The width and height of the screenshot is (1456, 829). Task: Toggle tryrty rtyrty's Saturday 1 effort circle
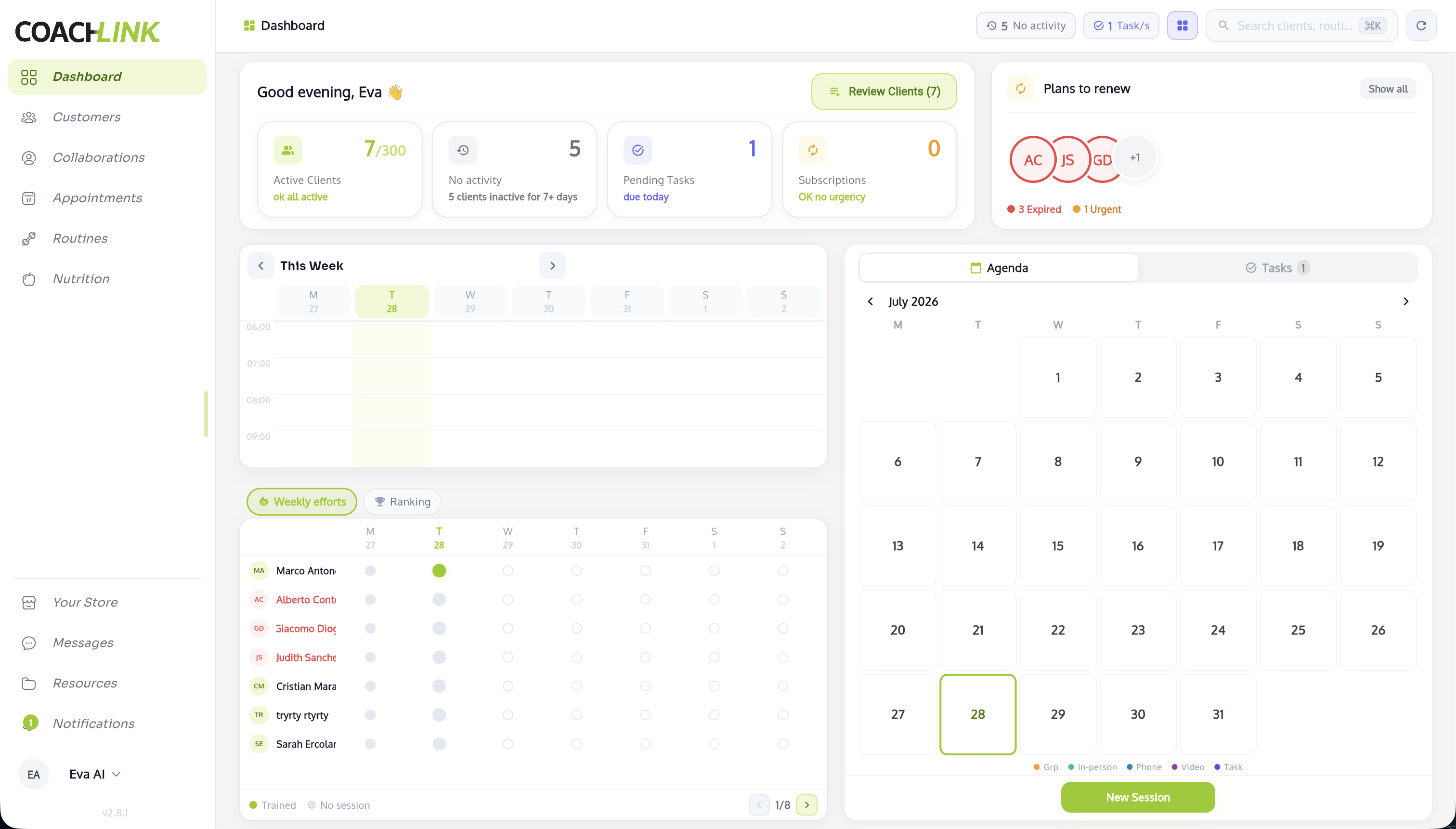click(x=714, y=715)
